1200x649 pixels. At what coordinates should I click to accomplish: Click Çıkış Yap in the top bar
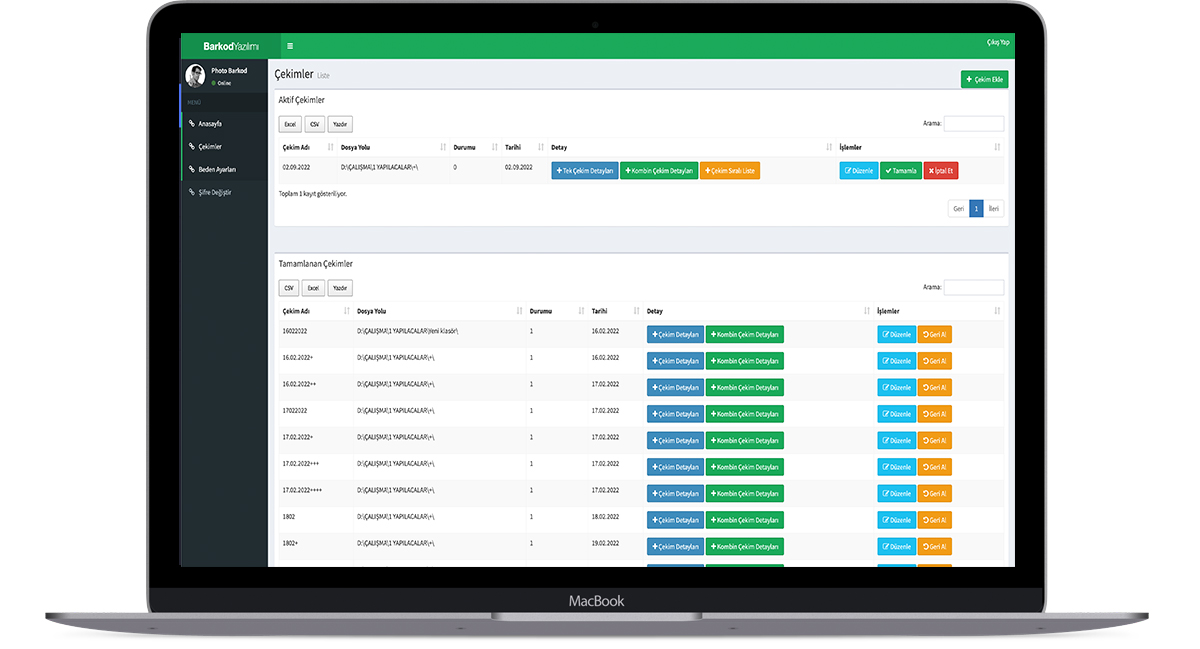click(x=997, y=42)
